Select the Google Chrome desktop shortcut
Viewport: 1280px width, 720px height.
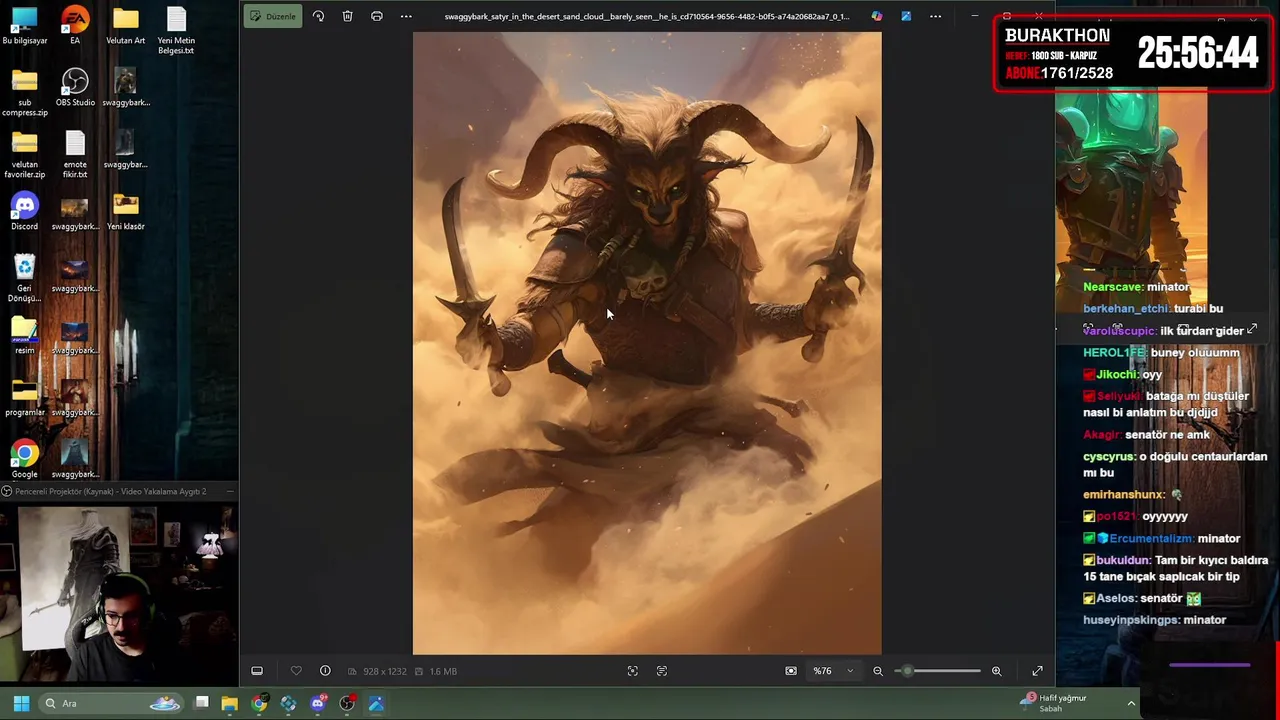tap(25, 460)
